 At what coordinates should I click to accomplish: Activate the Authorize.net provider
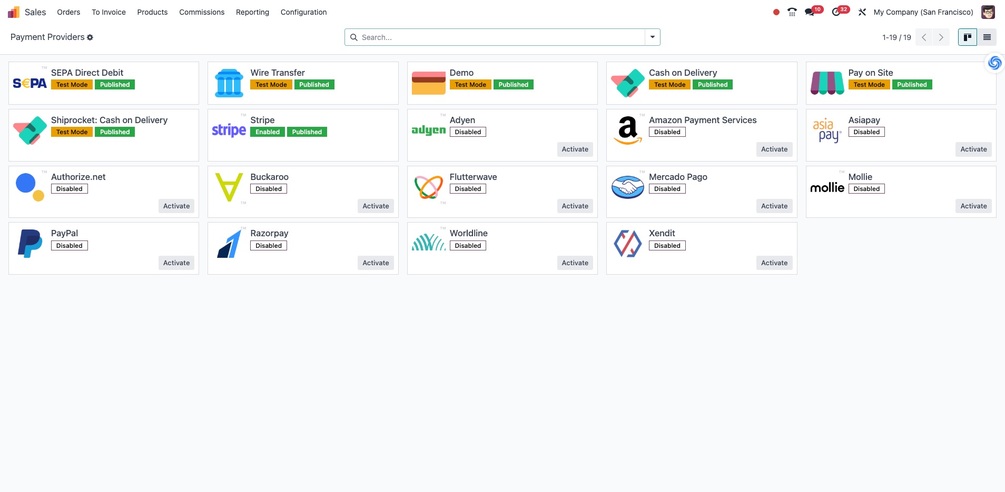(x=176, y=206)
